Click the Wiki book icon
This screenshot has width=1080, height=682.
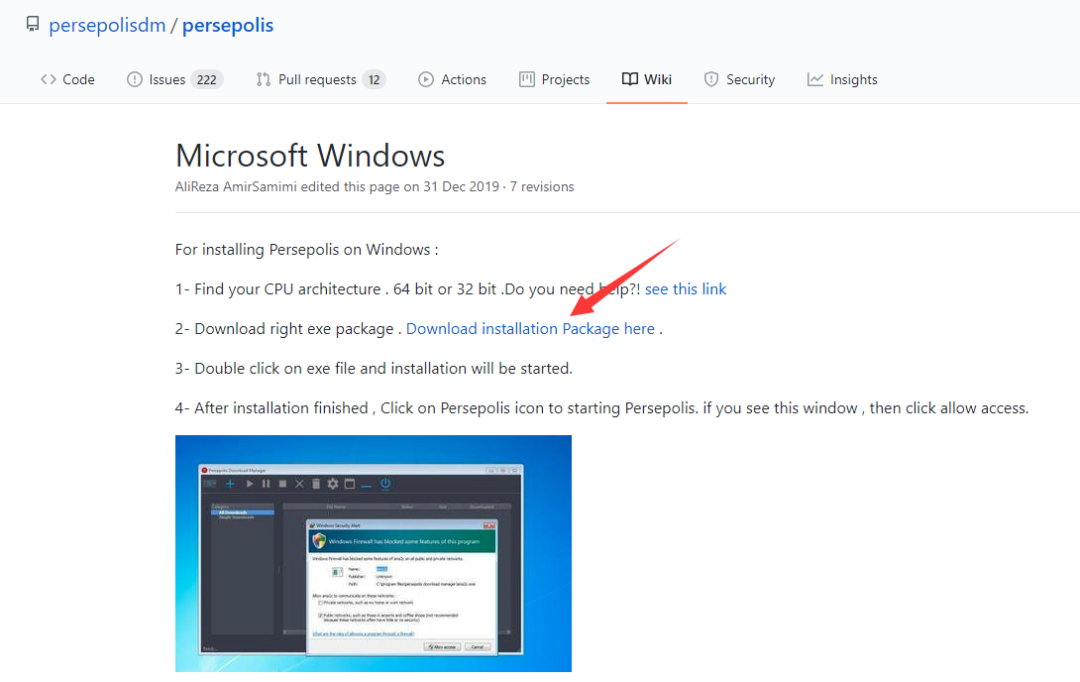[x=630, y=79]
